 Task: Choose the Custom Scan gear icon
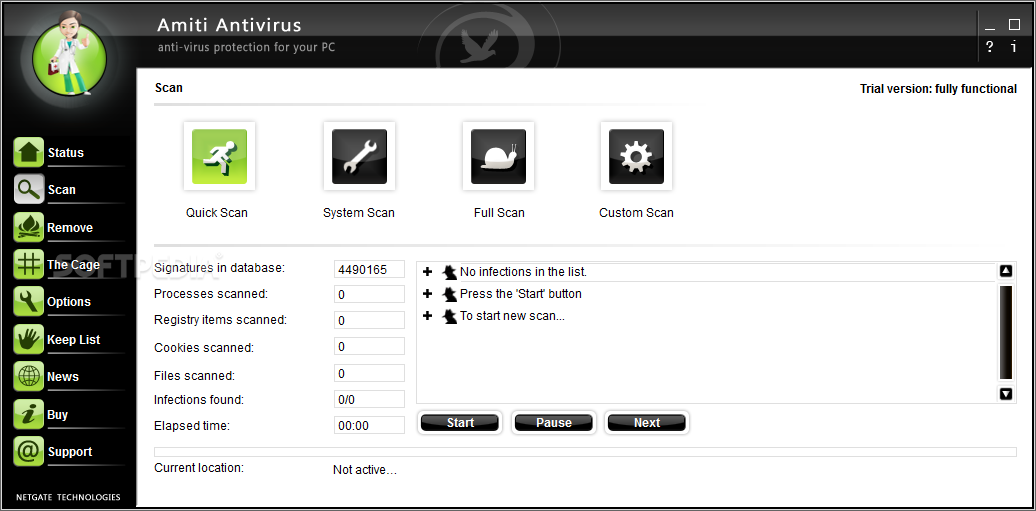pos(636,156)
